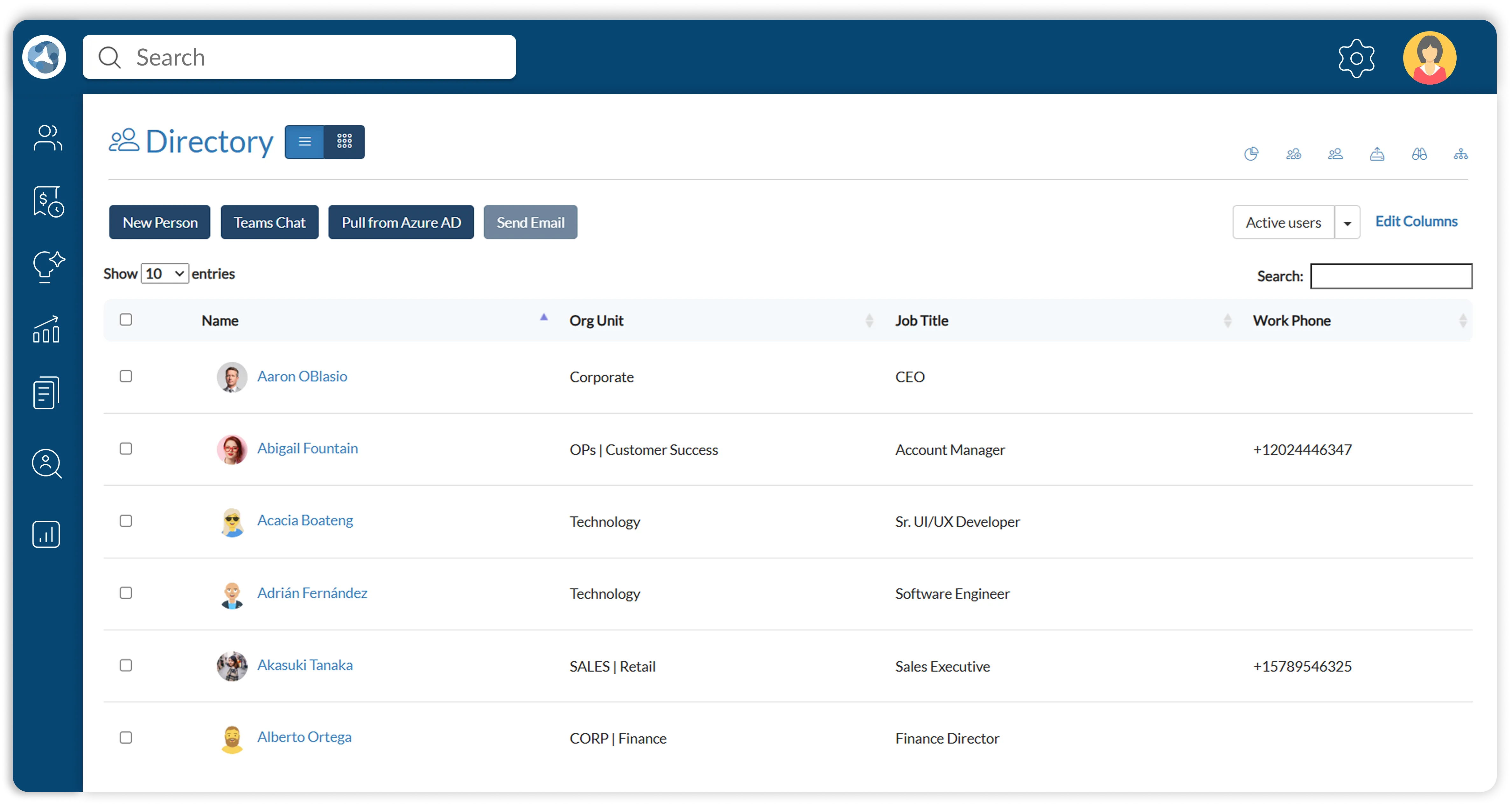The image size is (1512, 806).
Task: Open Alberto Ortega's profile link
Action: click(304, 737)
